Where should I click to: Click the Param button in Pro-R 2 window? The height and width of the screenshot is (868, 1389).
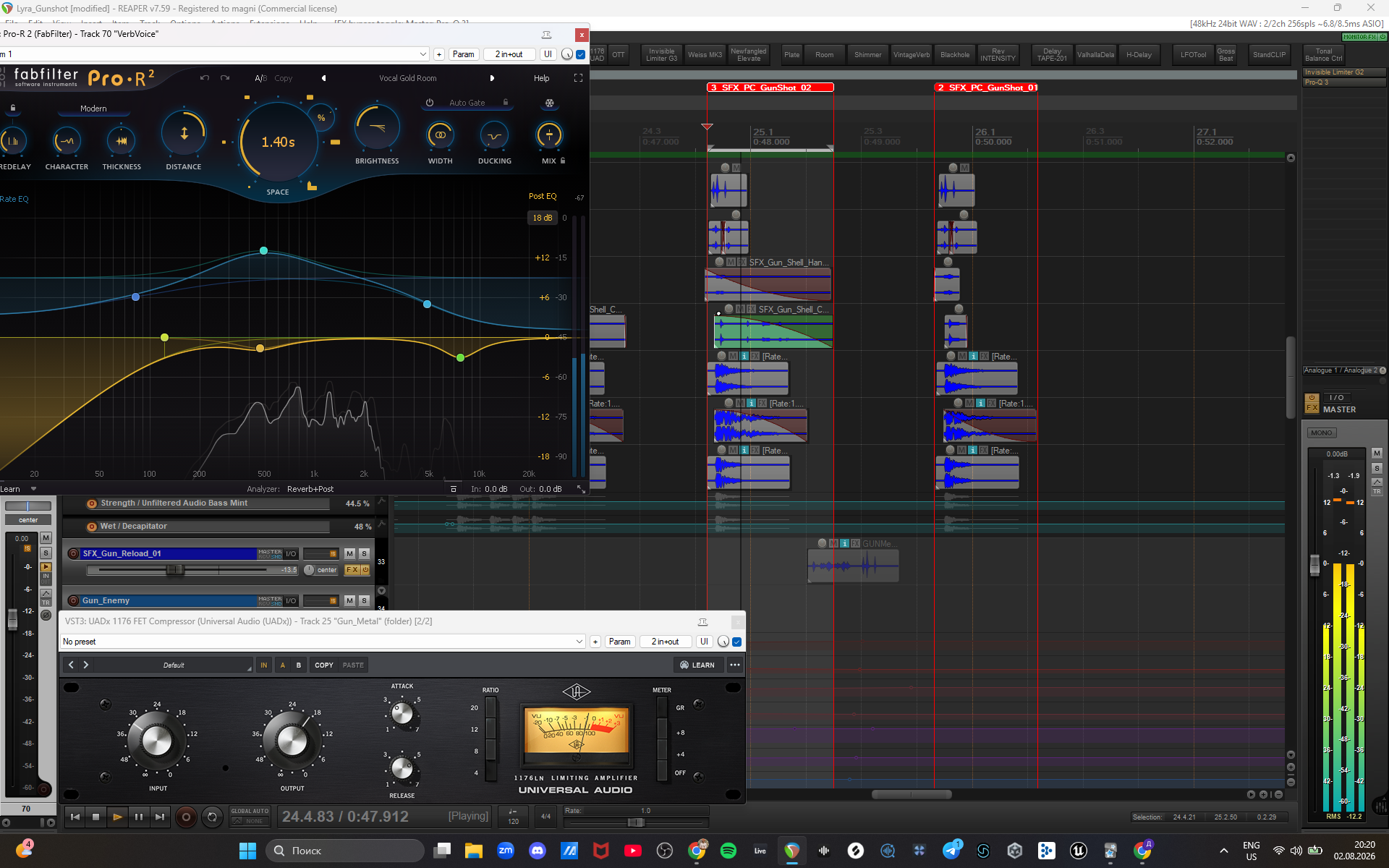coord(463,54)
